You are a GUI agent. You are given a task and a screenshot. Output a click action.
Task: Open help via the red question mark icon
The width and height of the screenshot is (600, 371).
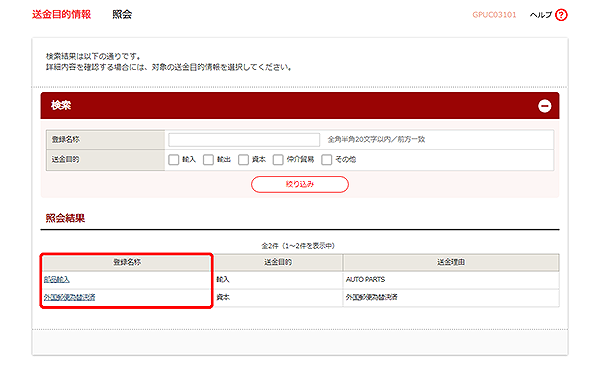[x=561, y=15]
